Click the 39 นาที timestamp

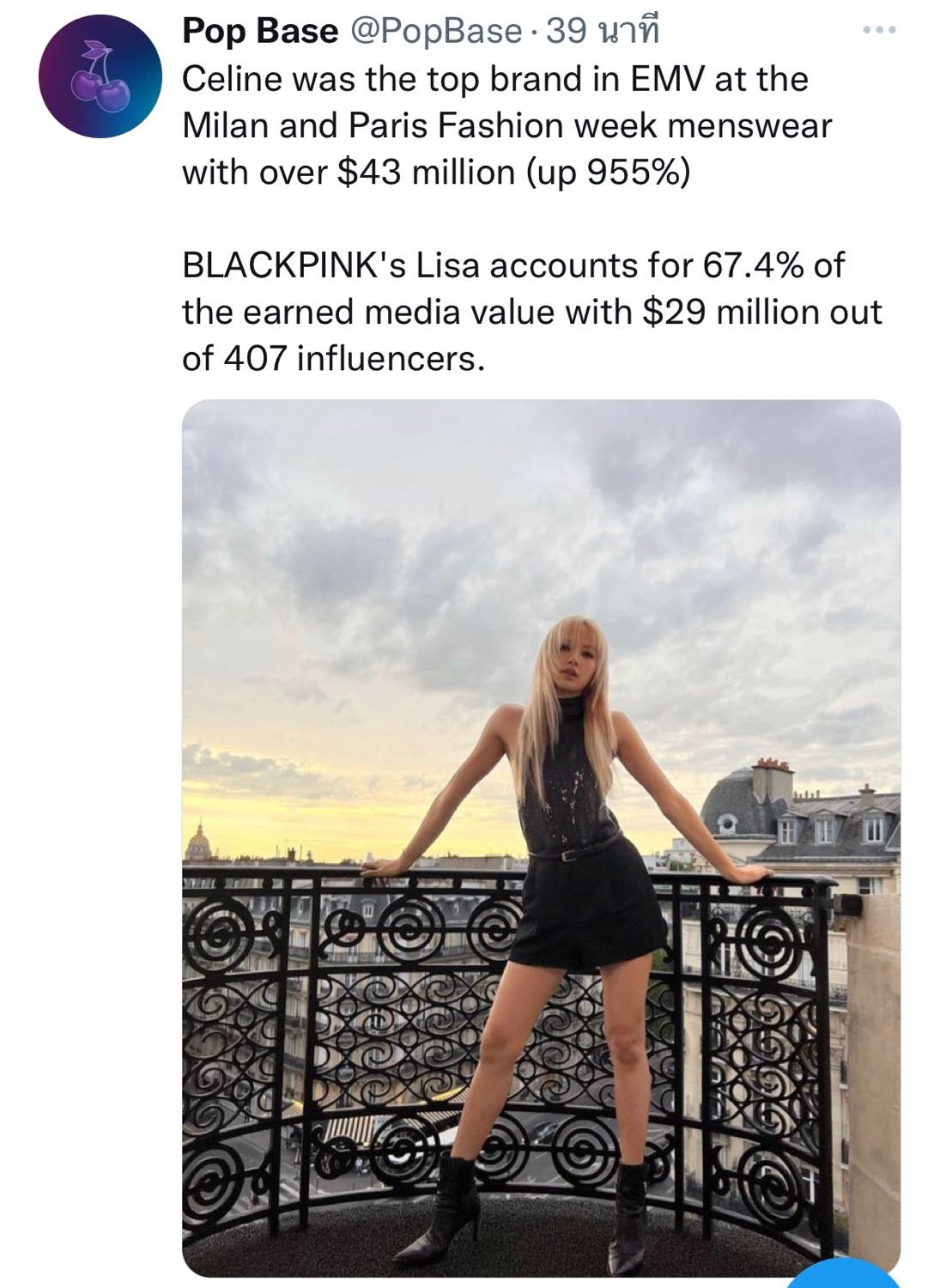(603, 32)
